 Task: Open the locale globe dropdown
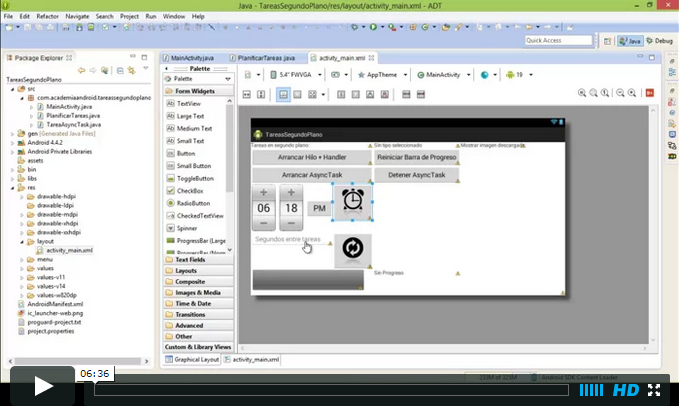(488, 75)
